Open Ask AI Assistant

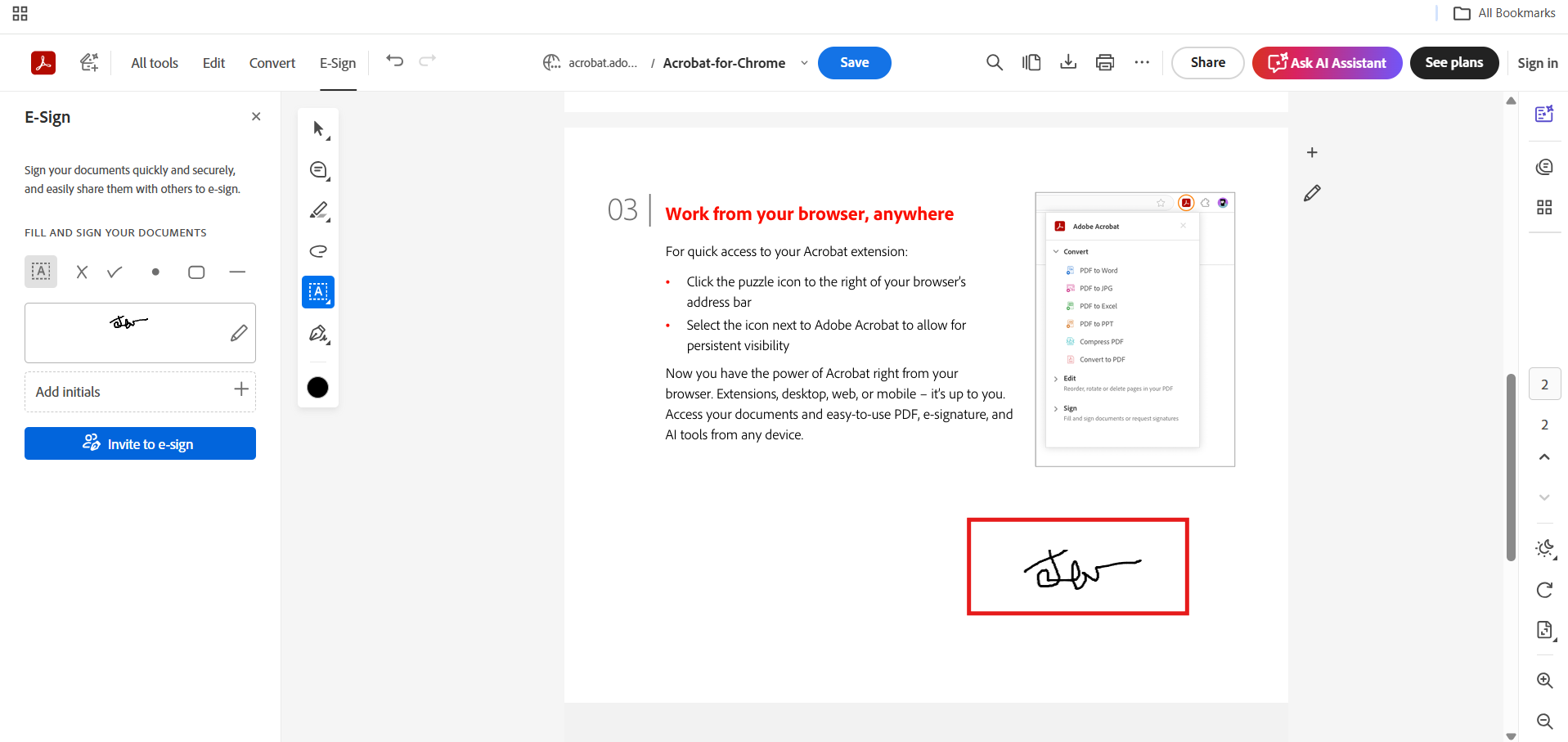pos(1327,63)
